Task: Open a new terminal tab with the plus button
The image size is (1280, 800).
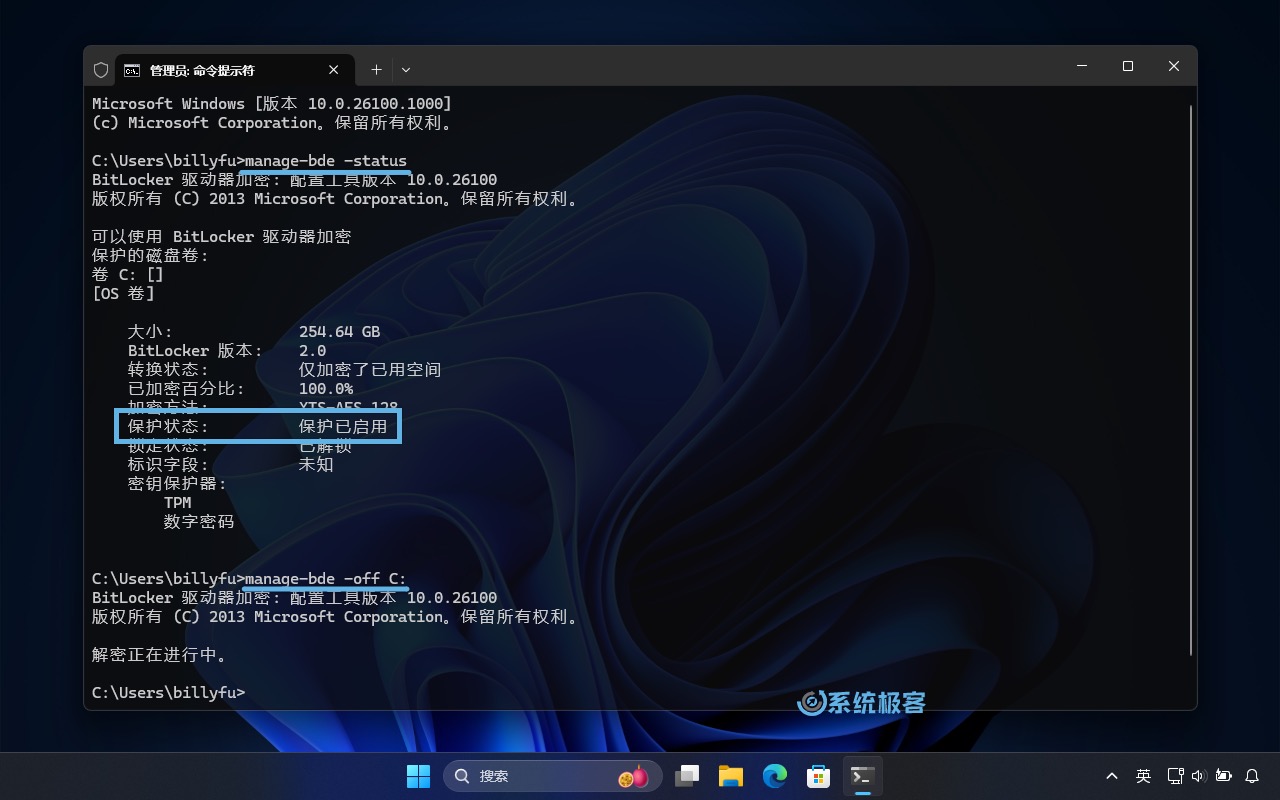Action: (x=376, y=70)
